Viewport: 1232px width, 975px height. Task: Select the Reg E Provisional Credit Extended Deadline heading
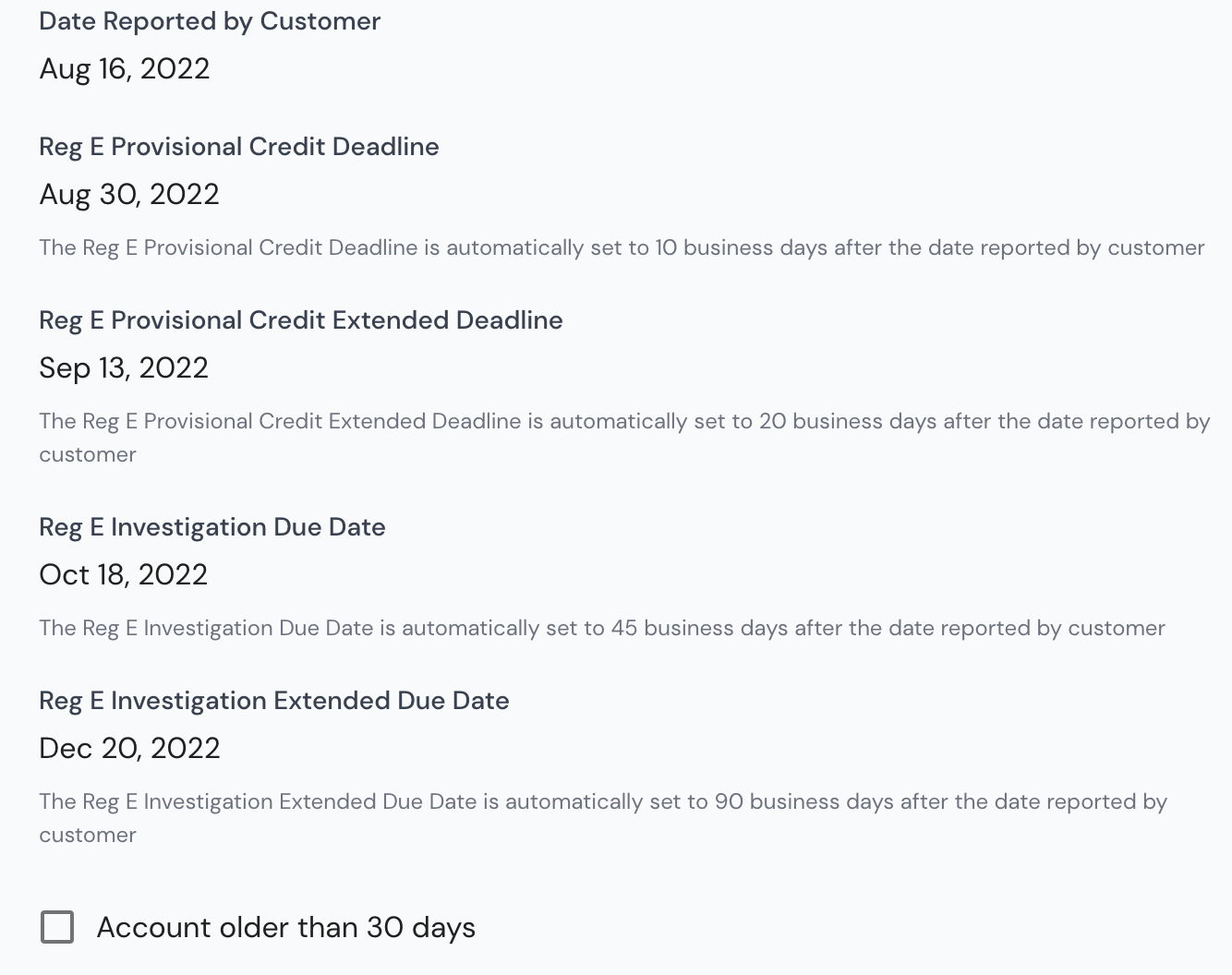click(x=301, y=320)
